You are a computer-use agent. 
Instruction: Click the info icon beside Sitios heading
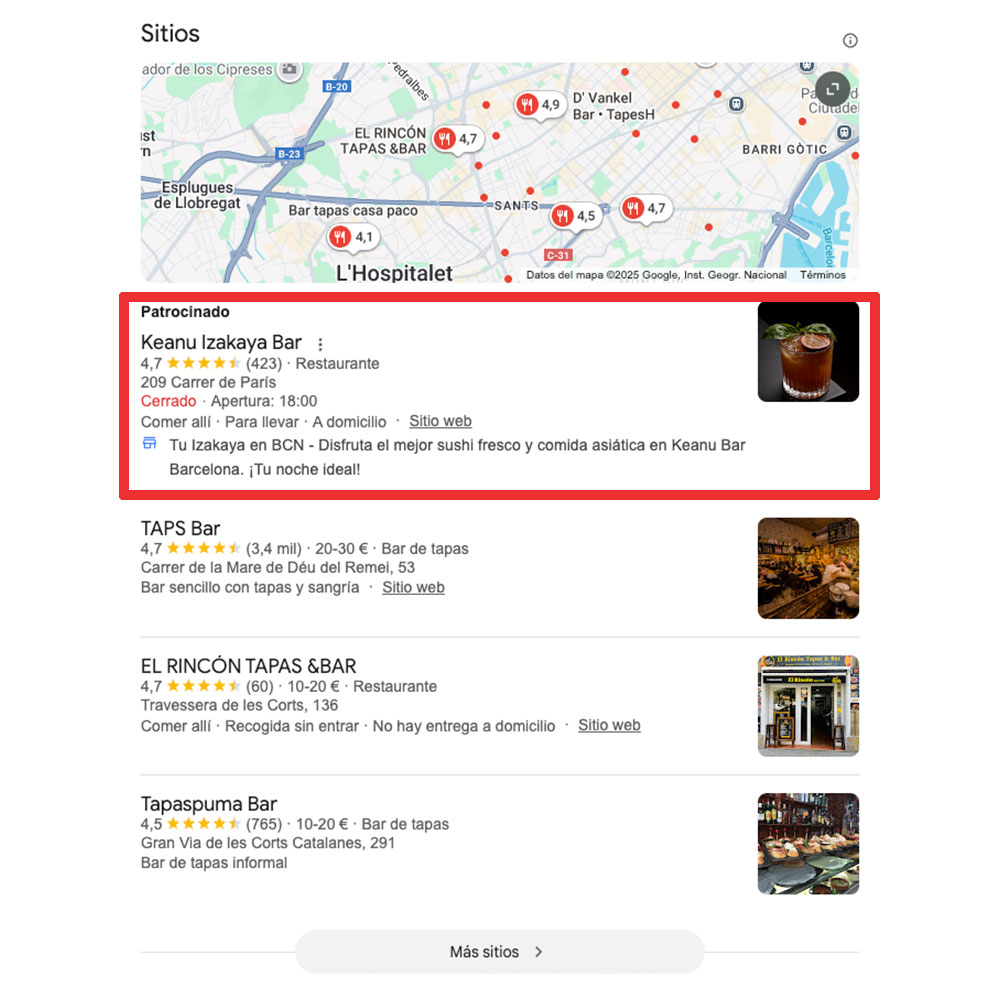click(849, 41)
